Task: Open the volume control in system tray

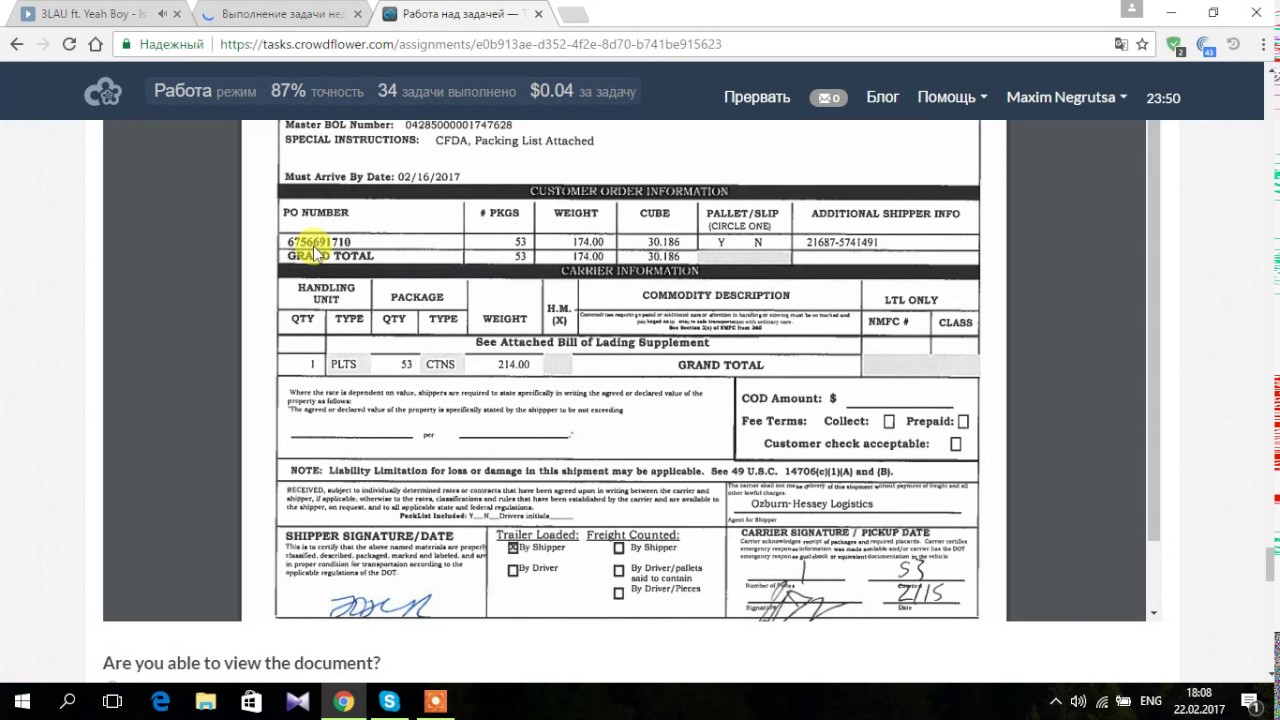Action: [x=1078, y=702]
